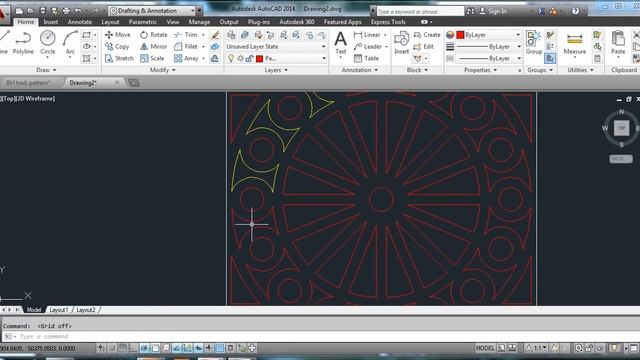The width and height of the screenshot is (640, 360).
Task: Click the ViewCube TOP face
Action: click(621, 128)
